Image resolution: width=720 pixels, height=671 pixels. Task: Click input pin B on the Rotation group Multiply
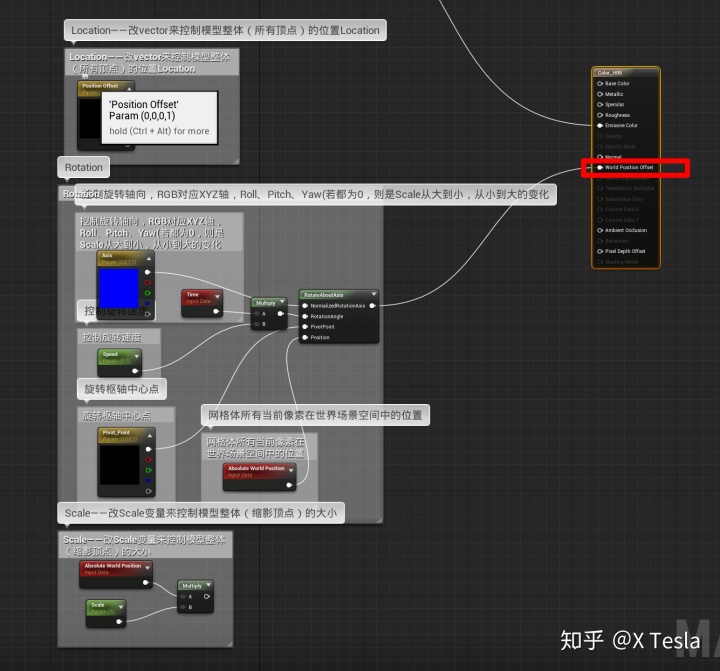pyautogui.click(x=257, y=324)
